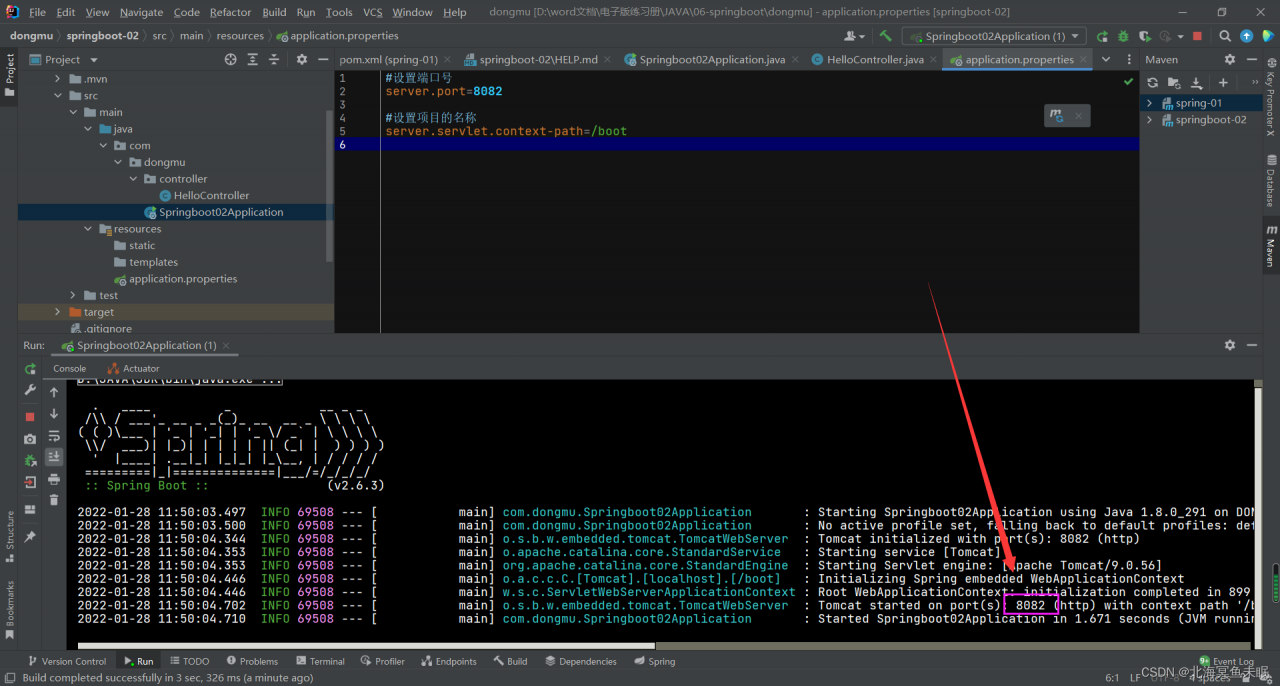Open the Version Control tool window button

click(66, 661)
